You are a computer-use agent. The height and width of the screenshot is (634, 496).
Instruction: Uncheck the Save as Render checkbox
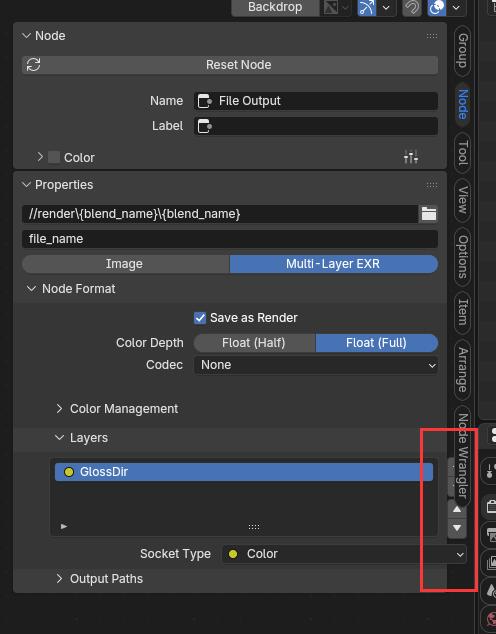(200, 318)
